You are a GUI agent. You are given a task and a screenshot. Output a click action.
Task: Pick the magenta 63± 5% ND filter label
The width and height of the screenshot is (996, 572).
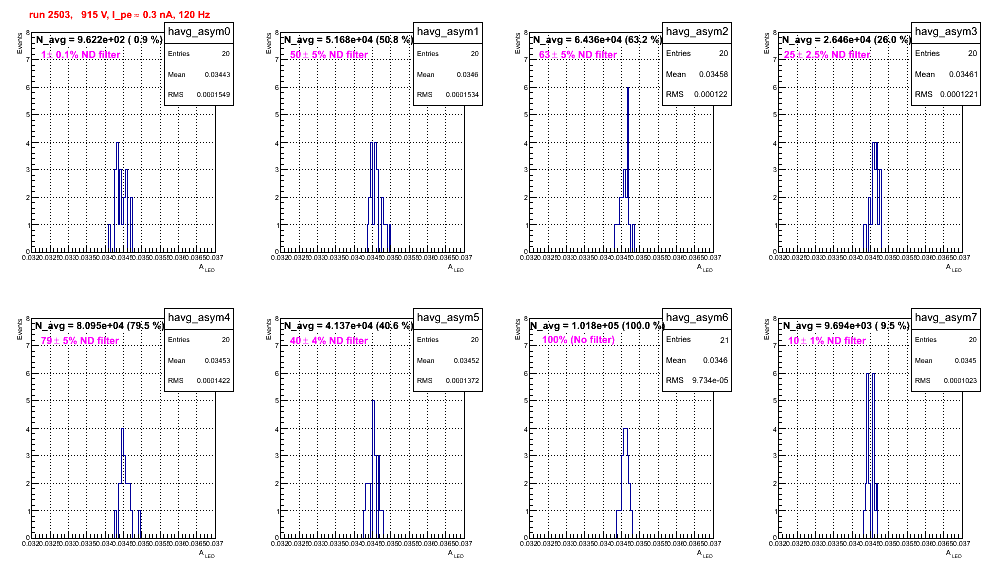click(578, 55)
